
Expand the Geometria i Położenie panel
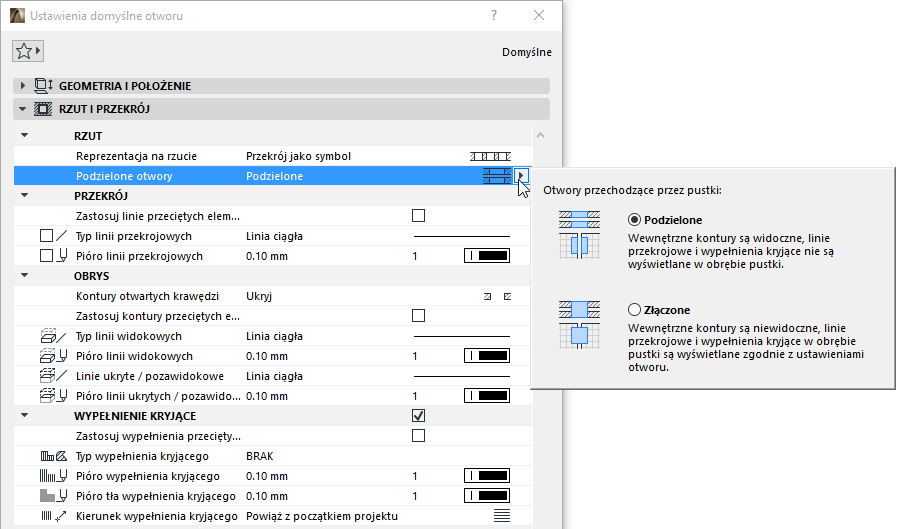(x=23, y=86)
